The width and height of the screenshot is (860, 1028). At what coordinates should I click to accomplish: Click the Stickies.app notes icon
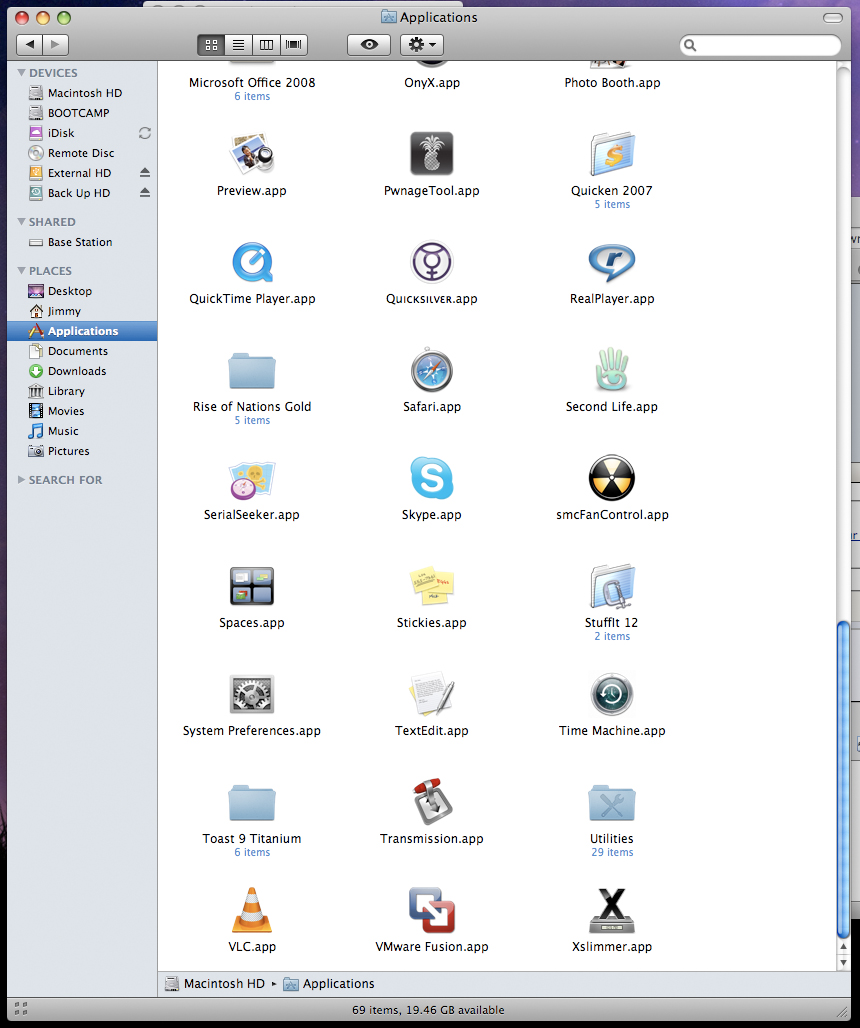click(431, 585)
